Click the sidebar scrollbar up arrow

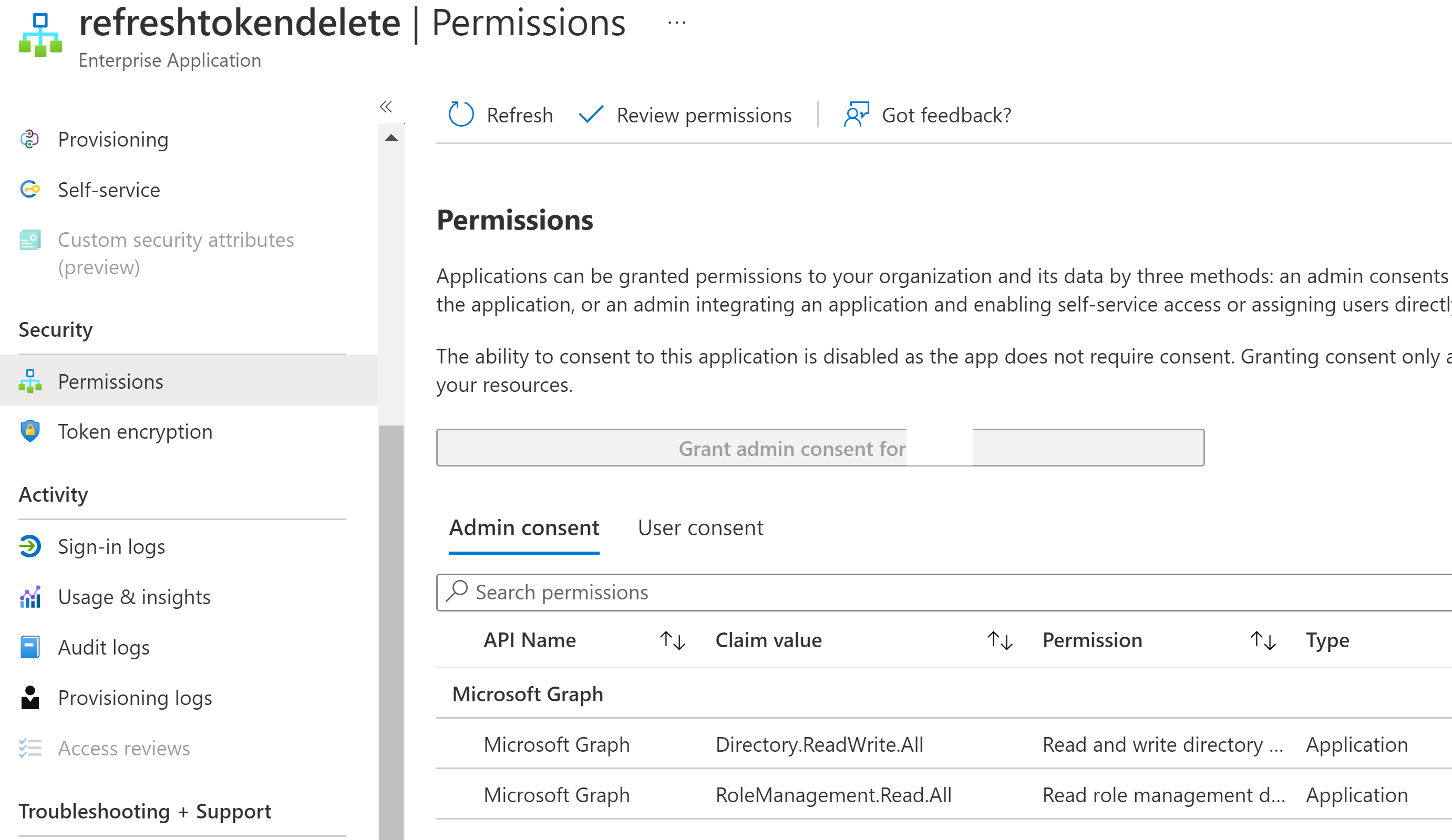(x=391, y=138)
